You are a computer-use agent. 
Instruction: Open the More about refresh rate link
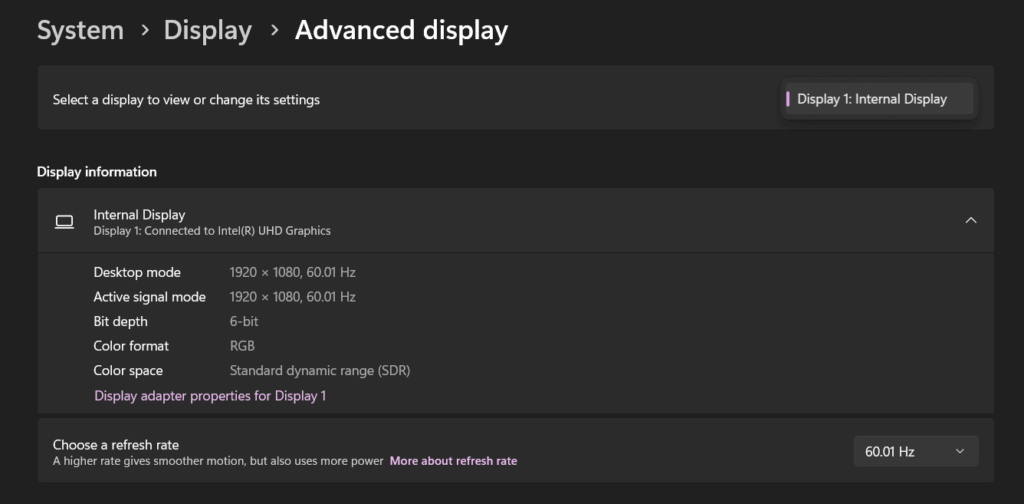click(x=453, y=461)
